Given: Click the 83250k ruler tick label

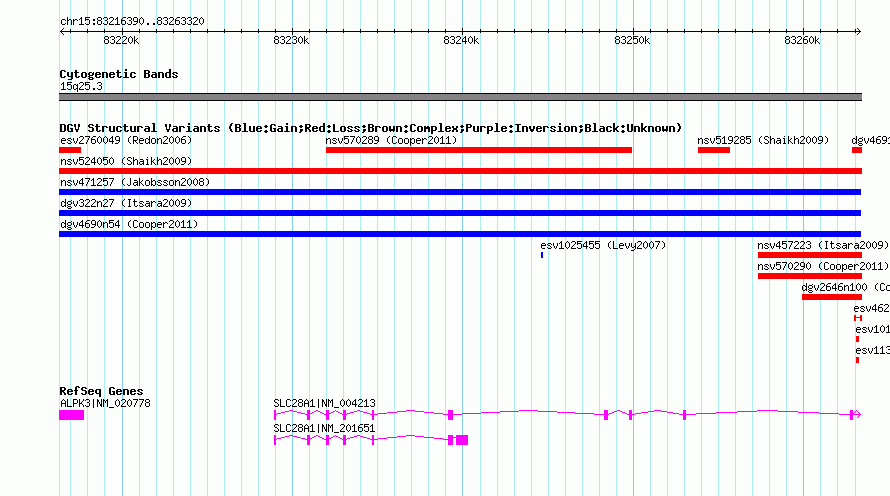Looking at the screenshot, I should [x=632, y=40].
